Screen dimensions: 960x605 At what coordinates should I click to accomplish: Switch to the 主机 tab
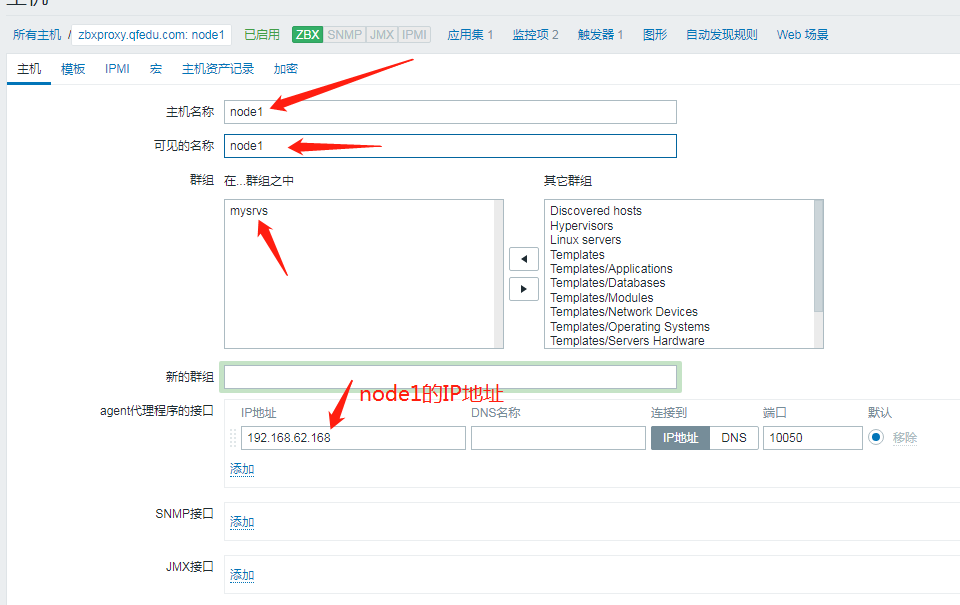click(x=29, y=69)
